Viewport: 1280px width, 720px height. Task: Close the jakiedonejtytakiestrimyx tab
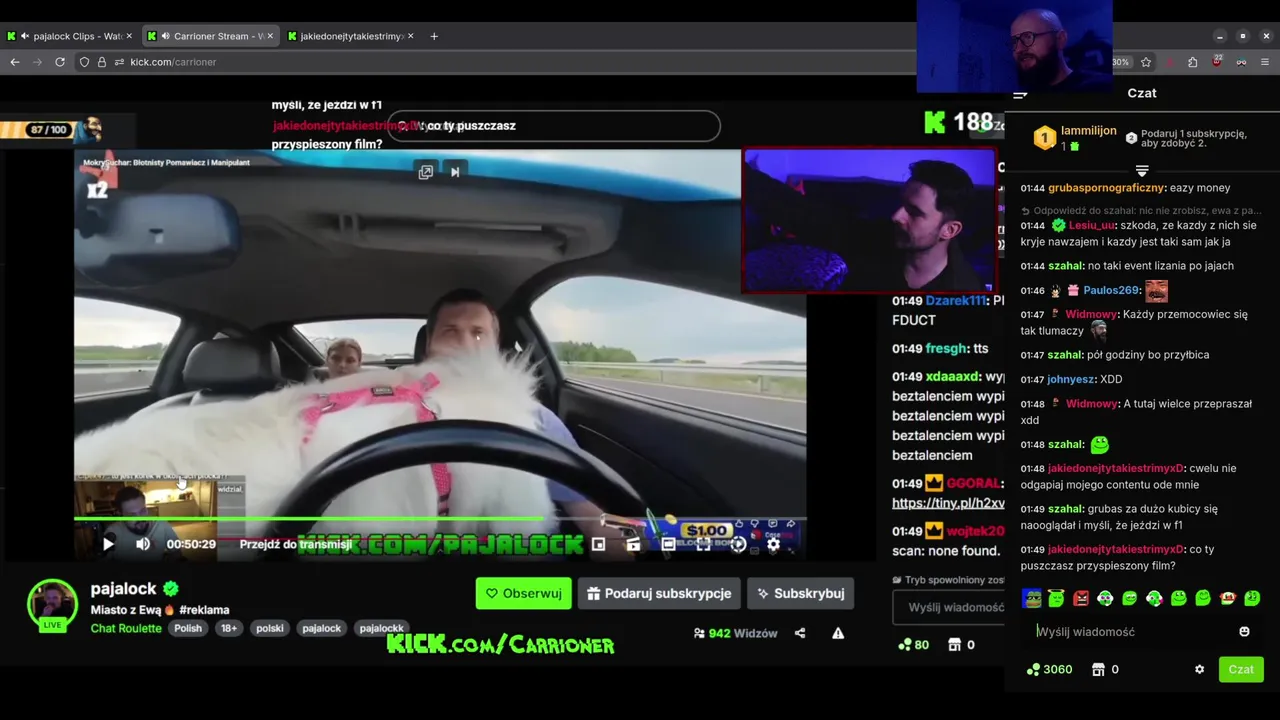[x=410, y=36]
